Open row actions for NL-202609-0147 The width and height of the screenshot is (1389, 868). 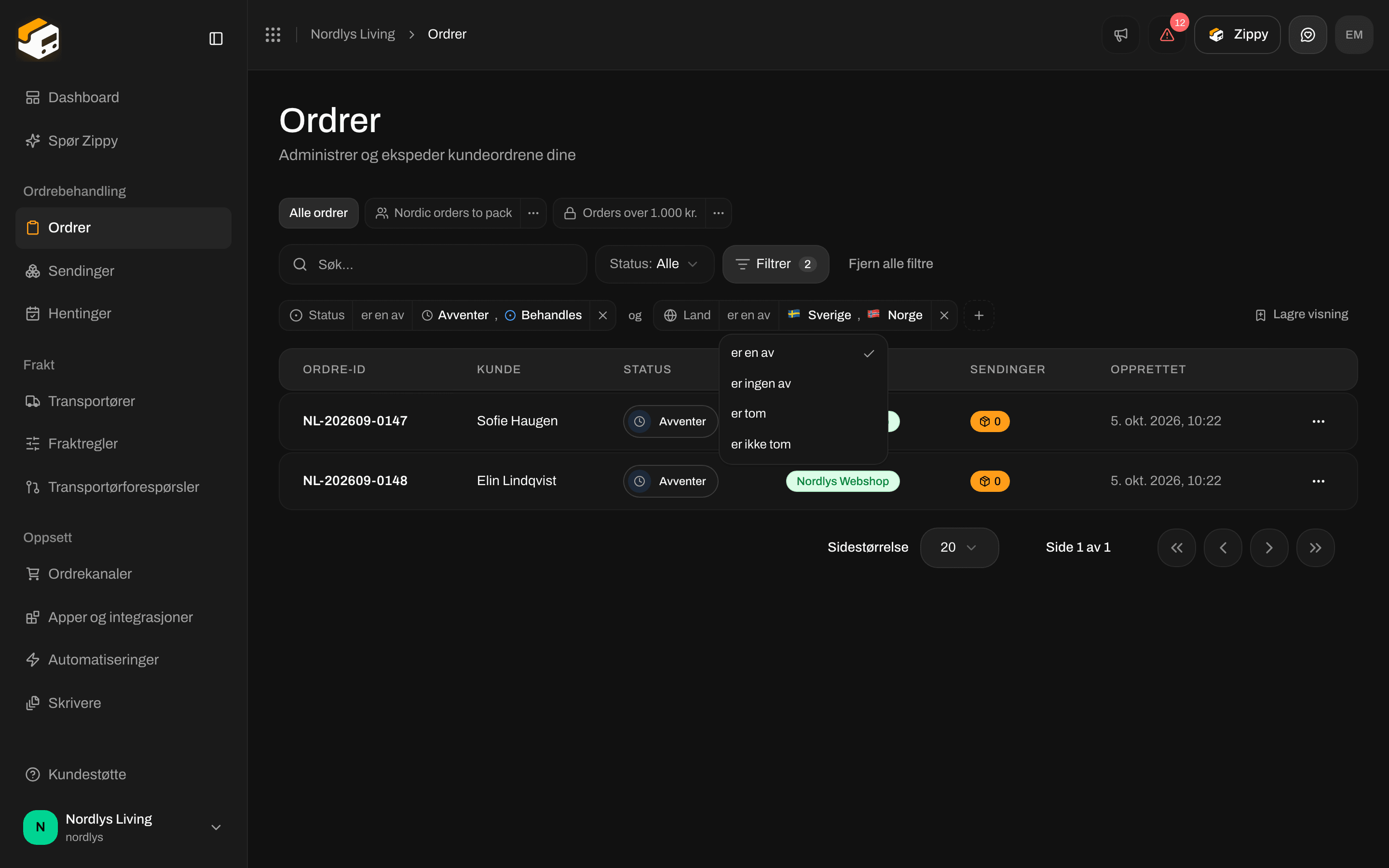(x=1319, y=421)
